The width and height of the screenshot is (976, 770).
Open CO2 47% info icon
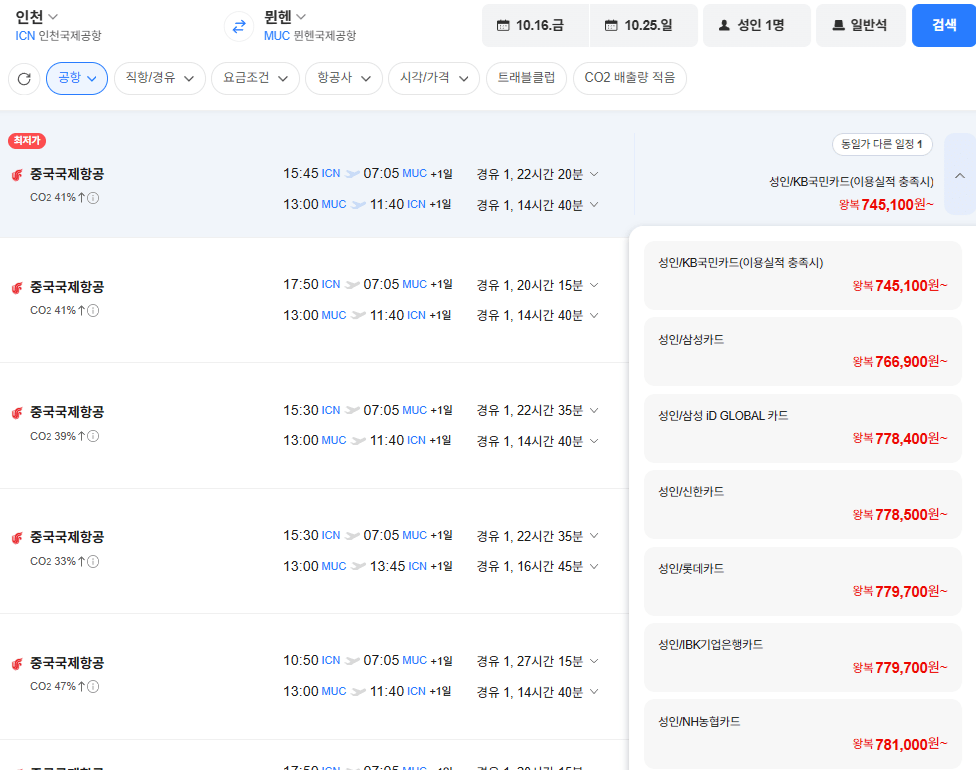tap(93, 687)
